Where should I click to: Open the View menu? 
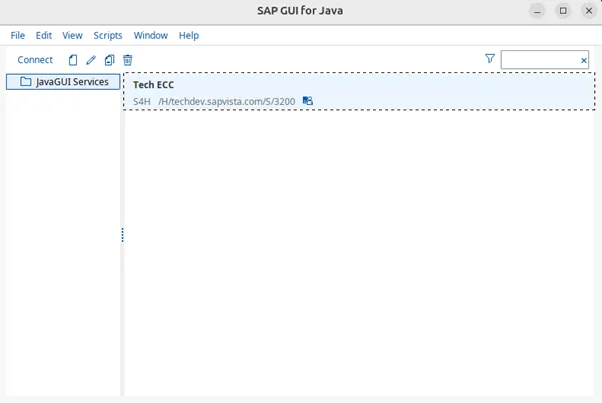(72, 36)
